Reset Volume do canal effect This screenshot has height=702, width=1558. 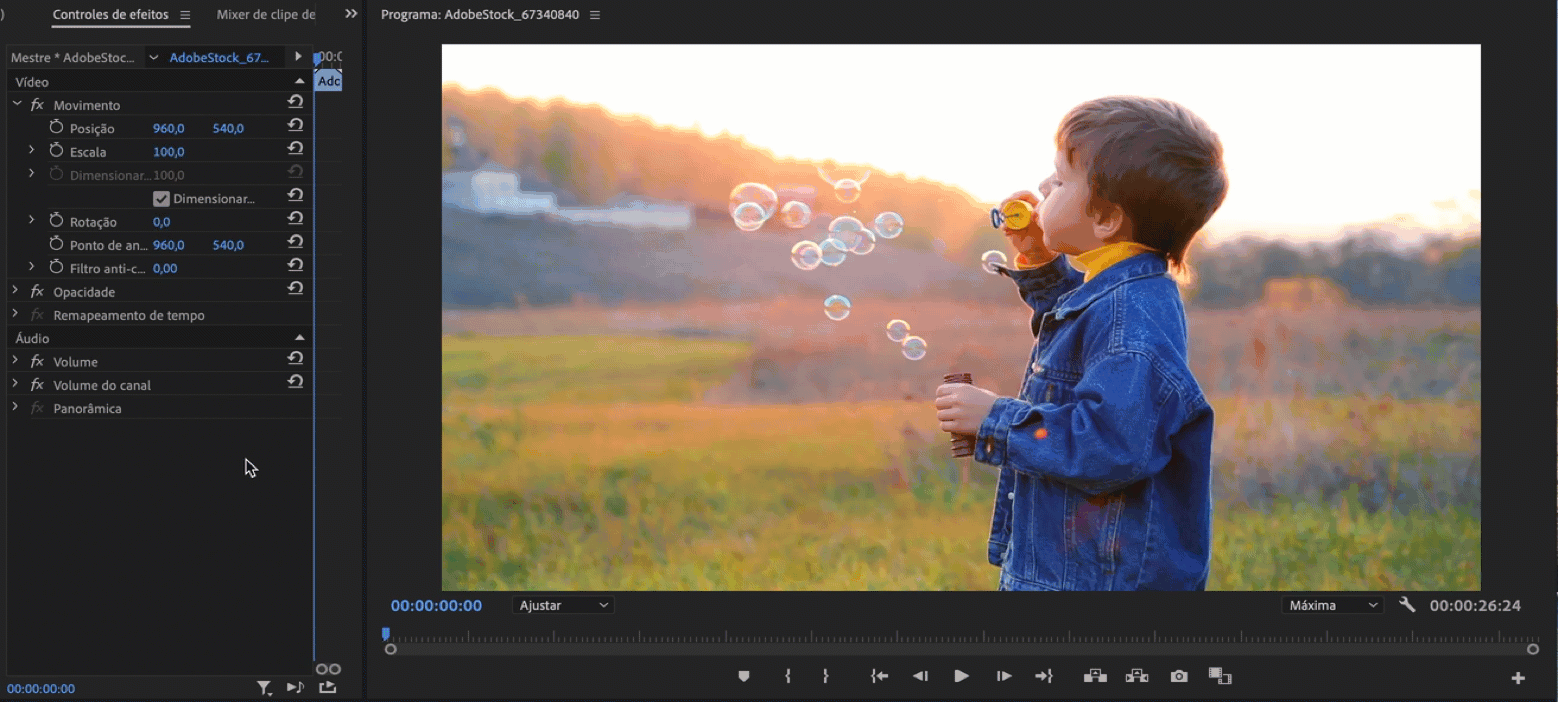point(295,382)
